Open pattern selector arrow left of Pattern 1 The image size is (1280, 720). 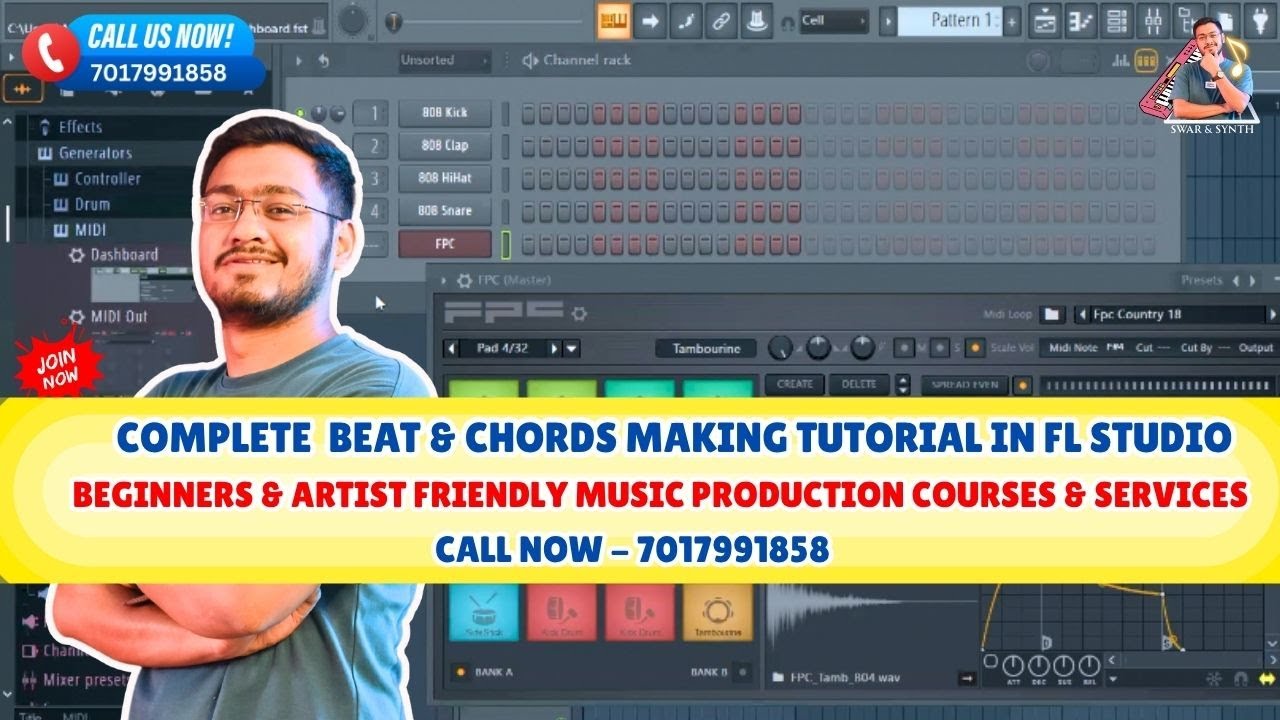(x=887, y=21)
